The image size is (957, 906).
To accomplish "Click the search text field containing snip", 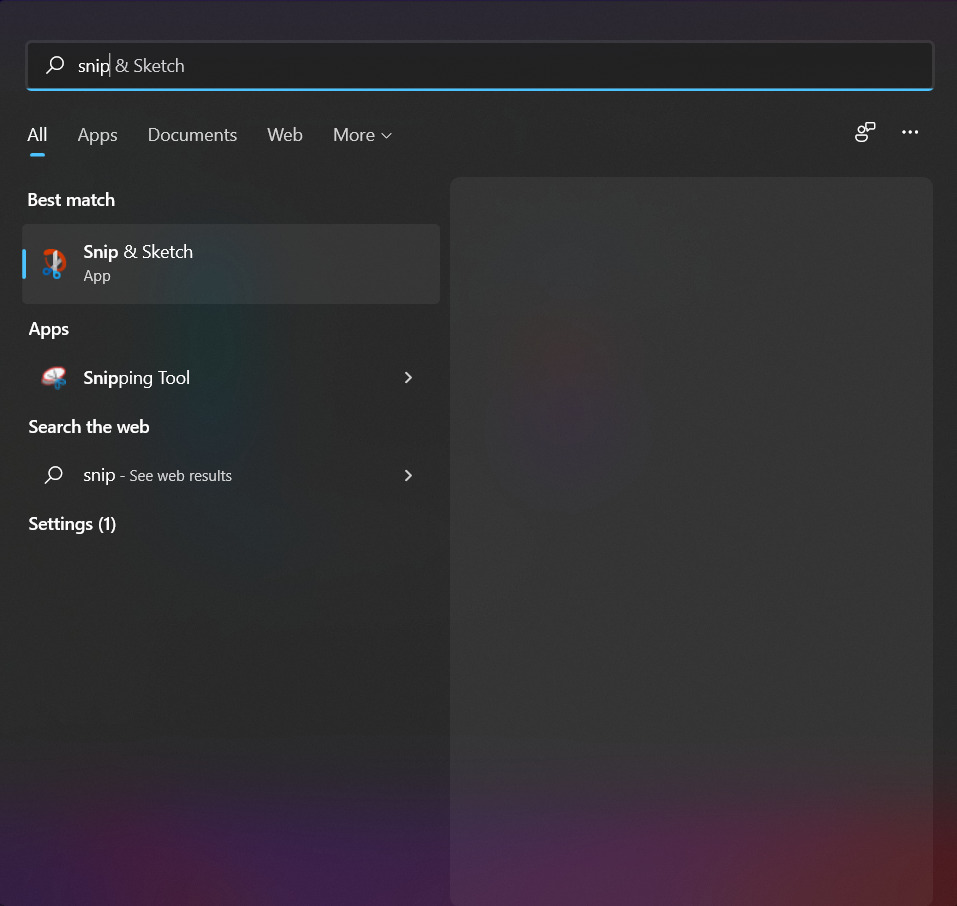I will click(480, 65).
